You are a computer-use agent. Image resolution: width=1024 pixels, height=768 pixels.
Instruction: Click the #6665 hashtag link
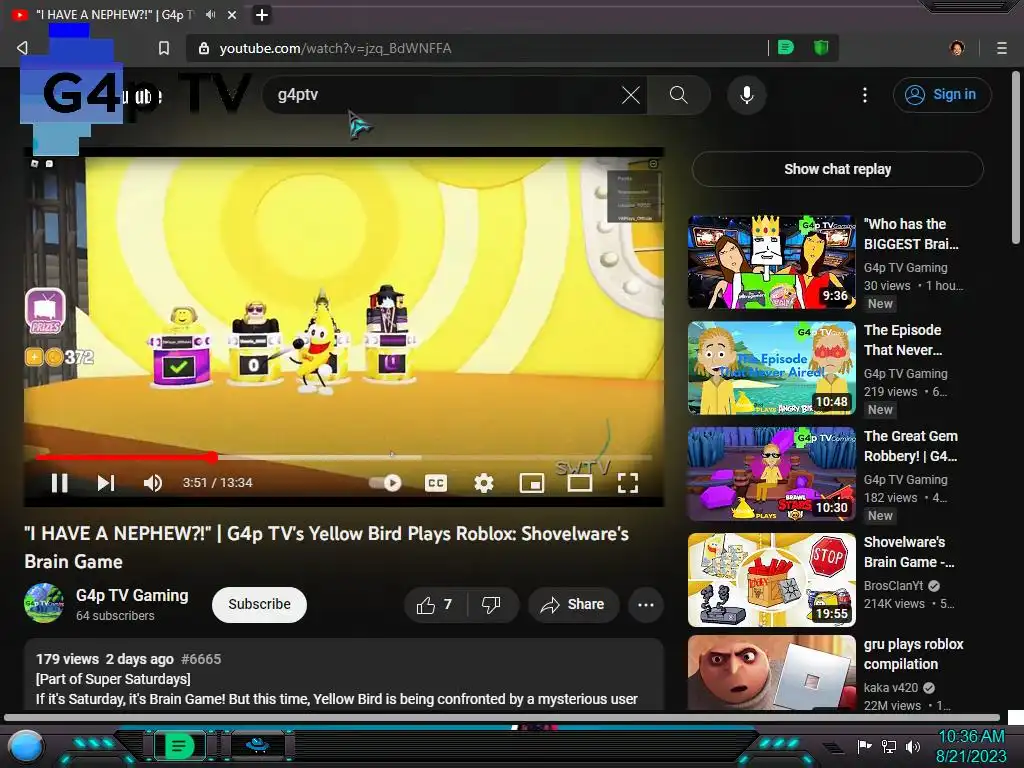point(201,659)
